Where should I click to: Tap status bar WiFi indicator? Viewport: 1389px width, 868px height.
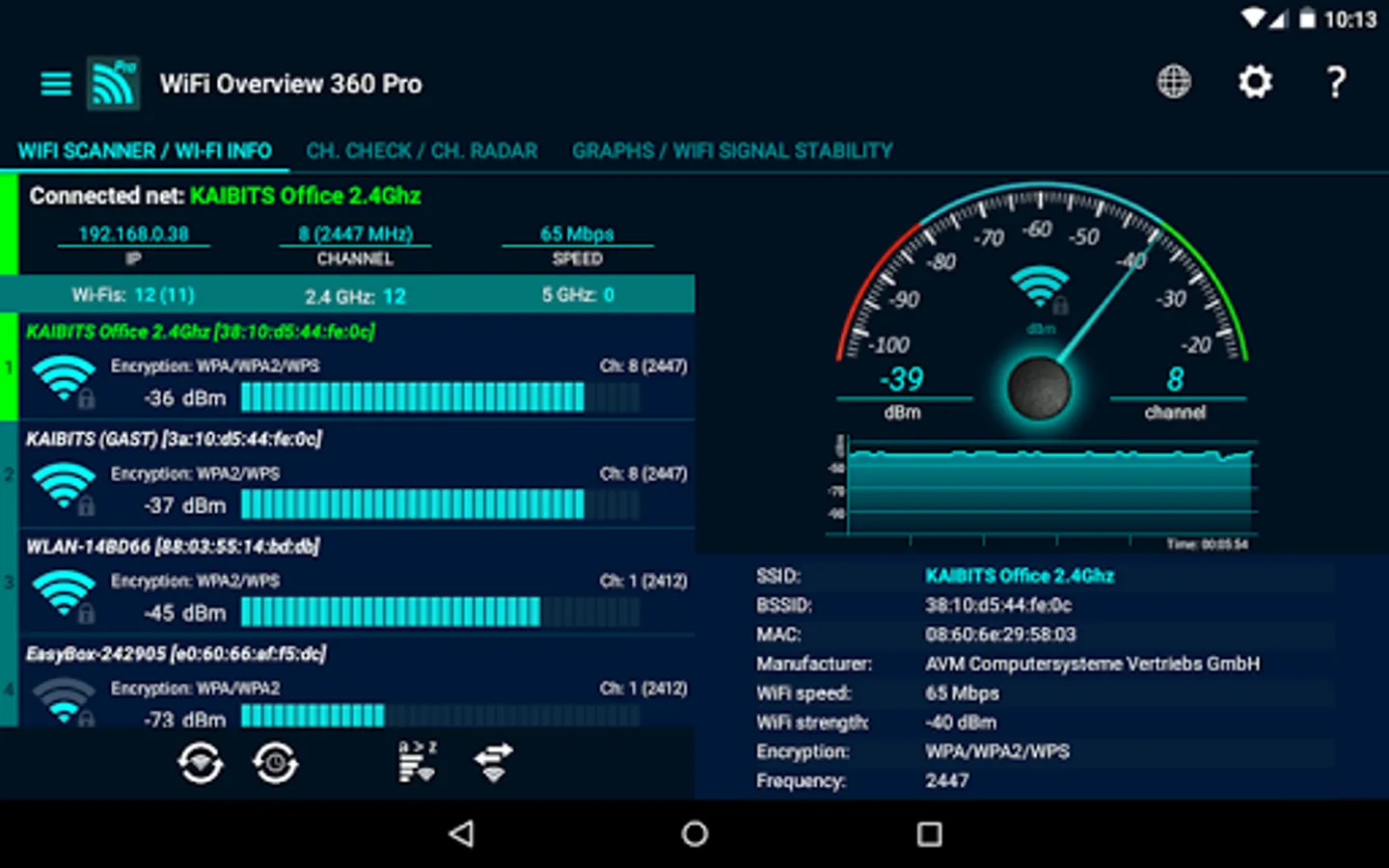[1254, 18]
